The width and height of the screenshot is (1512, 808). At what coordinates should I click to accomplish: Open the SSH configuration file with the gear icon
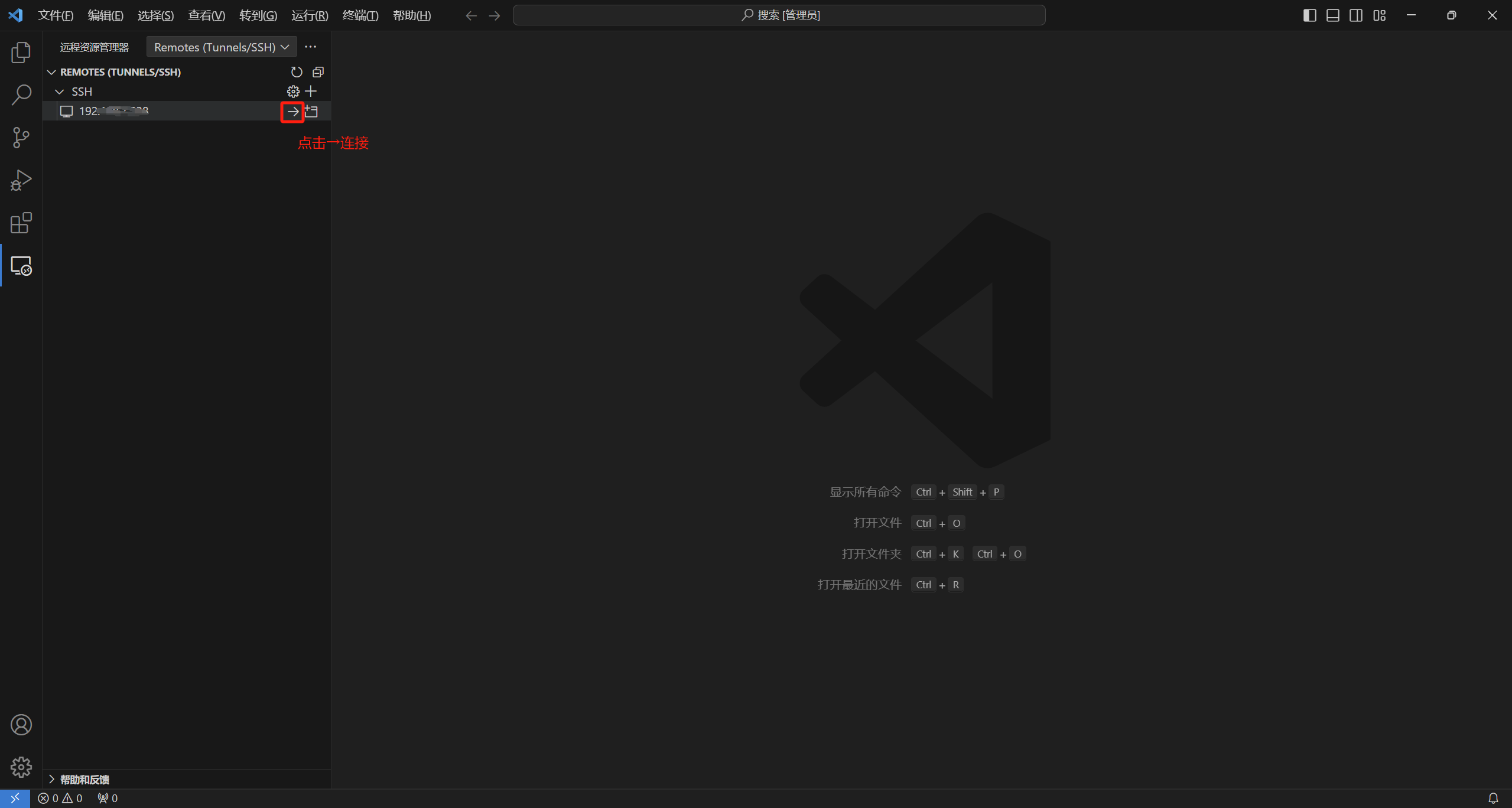(293, 92)
